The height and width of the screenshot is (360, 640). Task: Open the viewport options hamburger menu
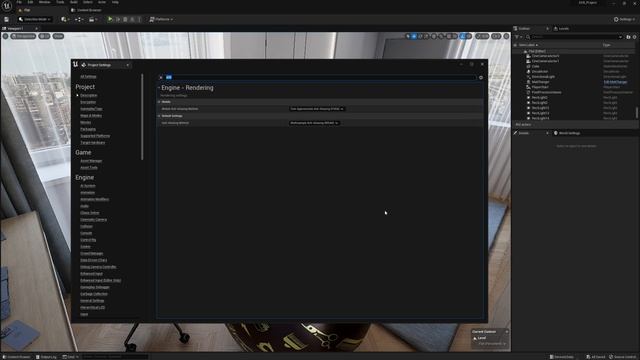[x=5, y=36]
